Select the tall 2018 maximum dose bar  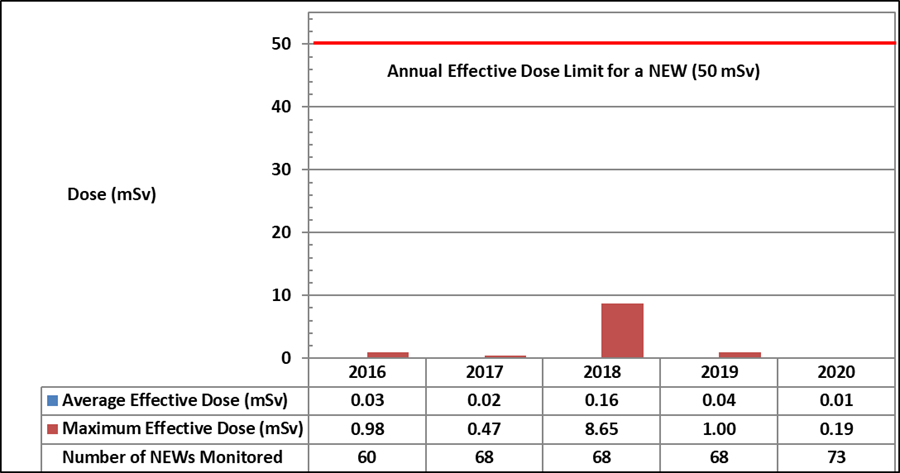(622, 330)
